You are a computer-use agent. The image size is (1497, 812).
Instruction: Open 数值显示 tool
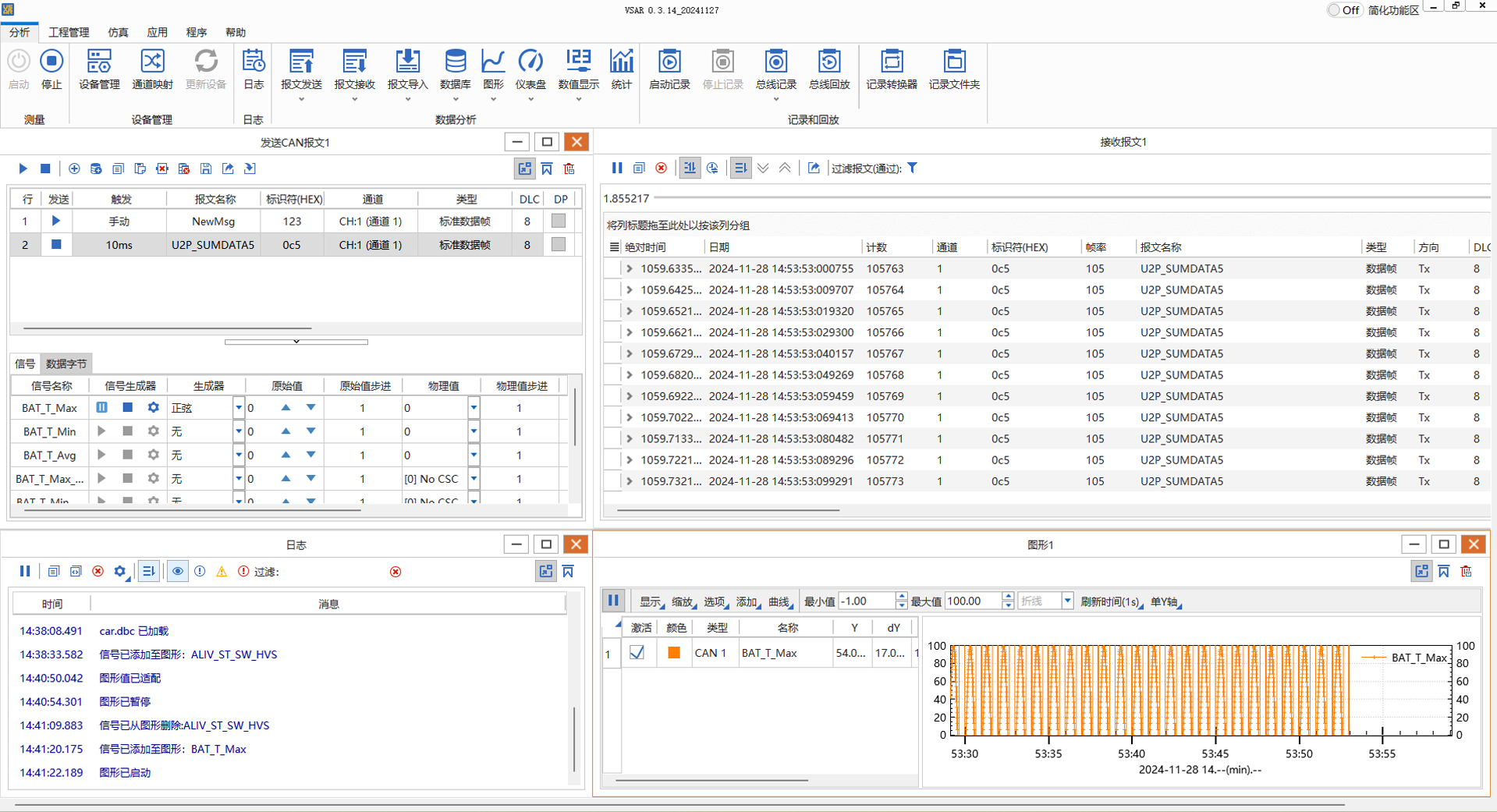tap(578, 73)
